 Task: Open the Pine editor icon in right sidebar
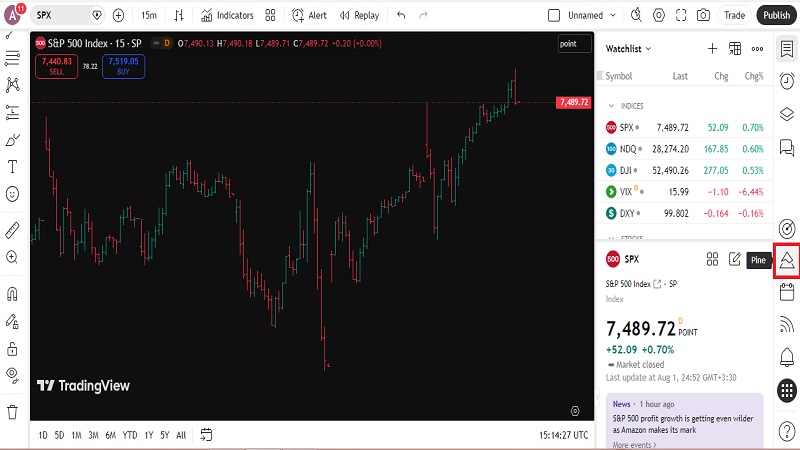point(787,260)
